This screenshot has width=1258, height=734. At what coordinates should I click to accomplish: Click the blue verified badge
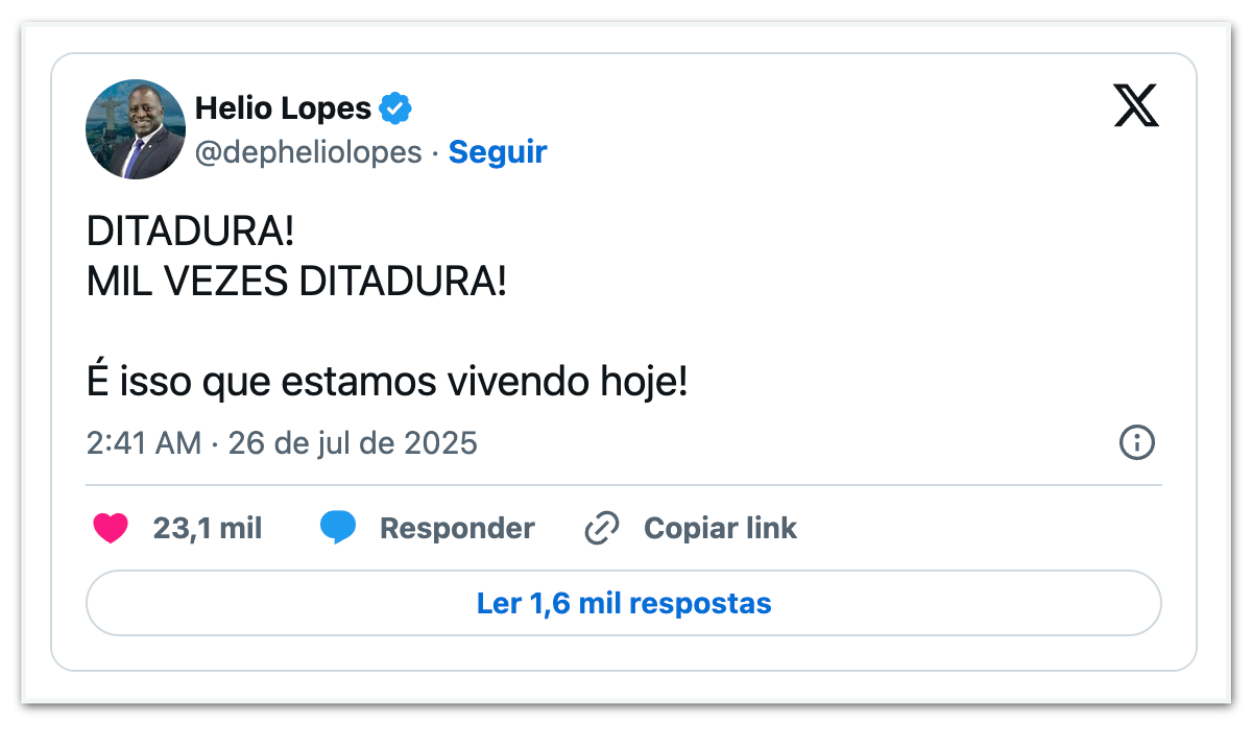(x=396, y=108)
